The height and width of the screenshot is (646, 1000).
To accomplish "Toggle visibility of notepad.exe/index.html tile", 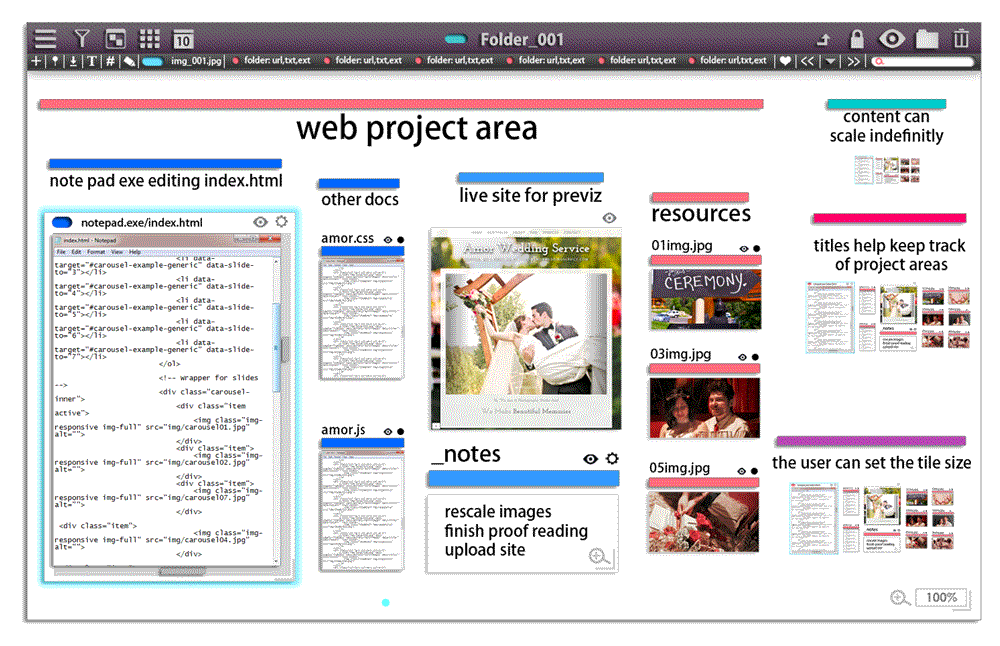I will pyautogui.click(x=260, y=222).
